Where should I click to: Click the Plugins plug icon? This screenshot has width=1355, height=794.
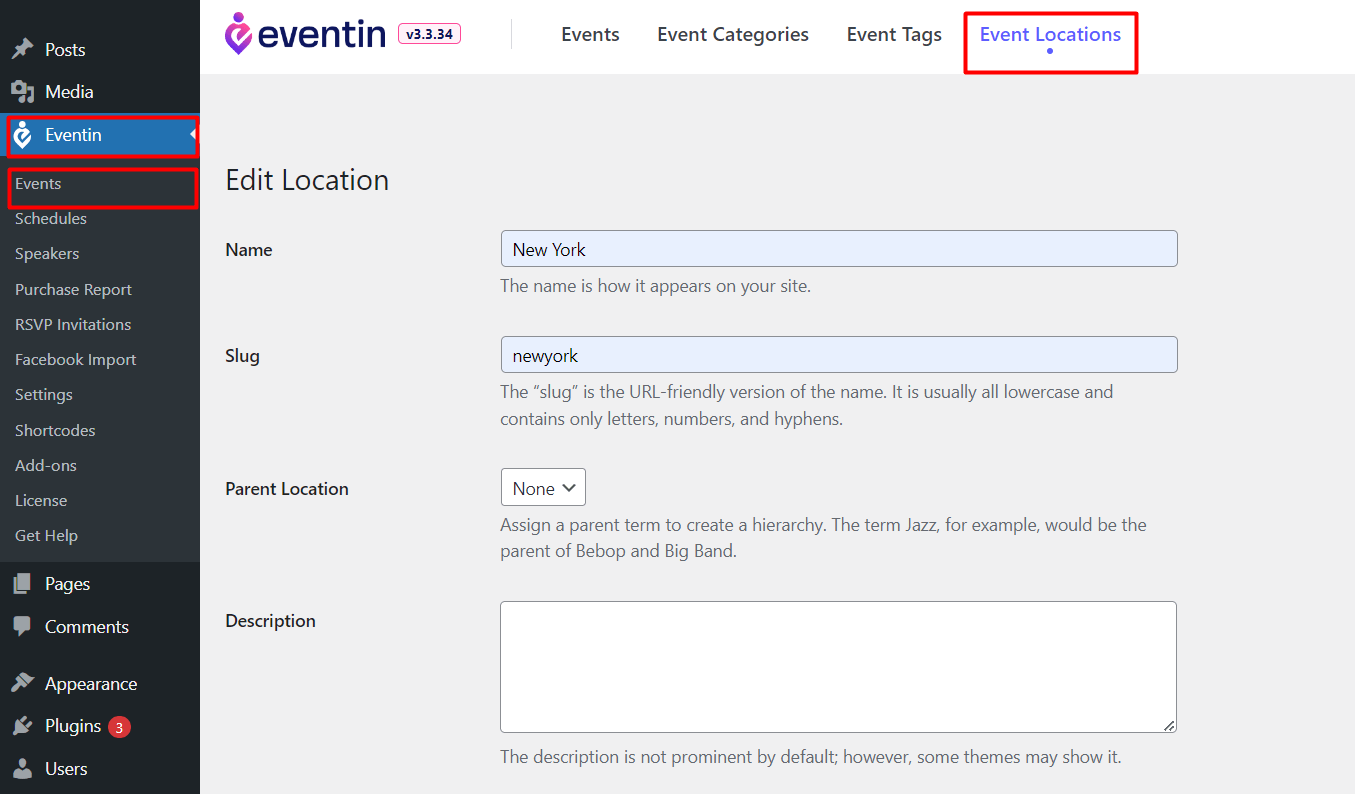[x=24, y=726]
